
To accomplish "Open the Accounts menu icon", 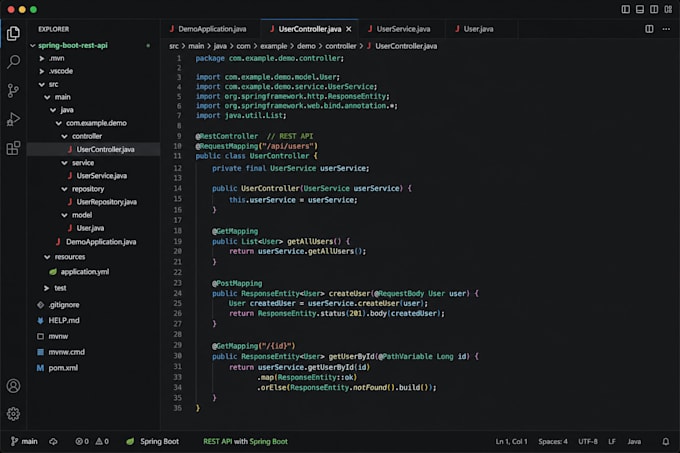I will point(13,386).
